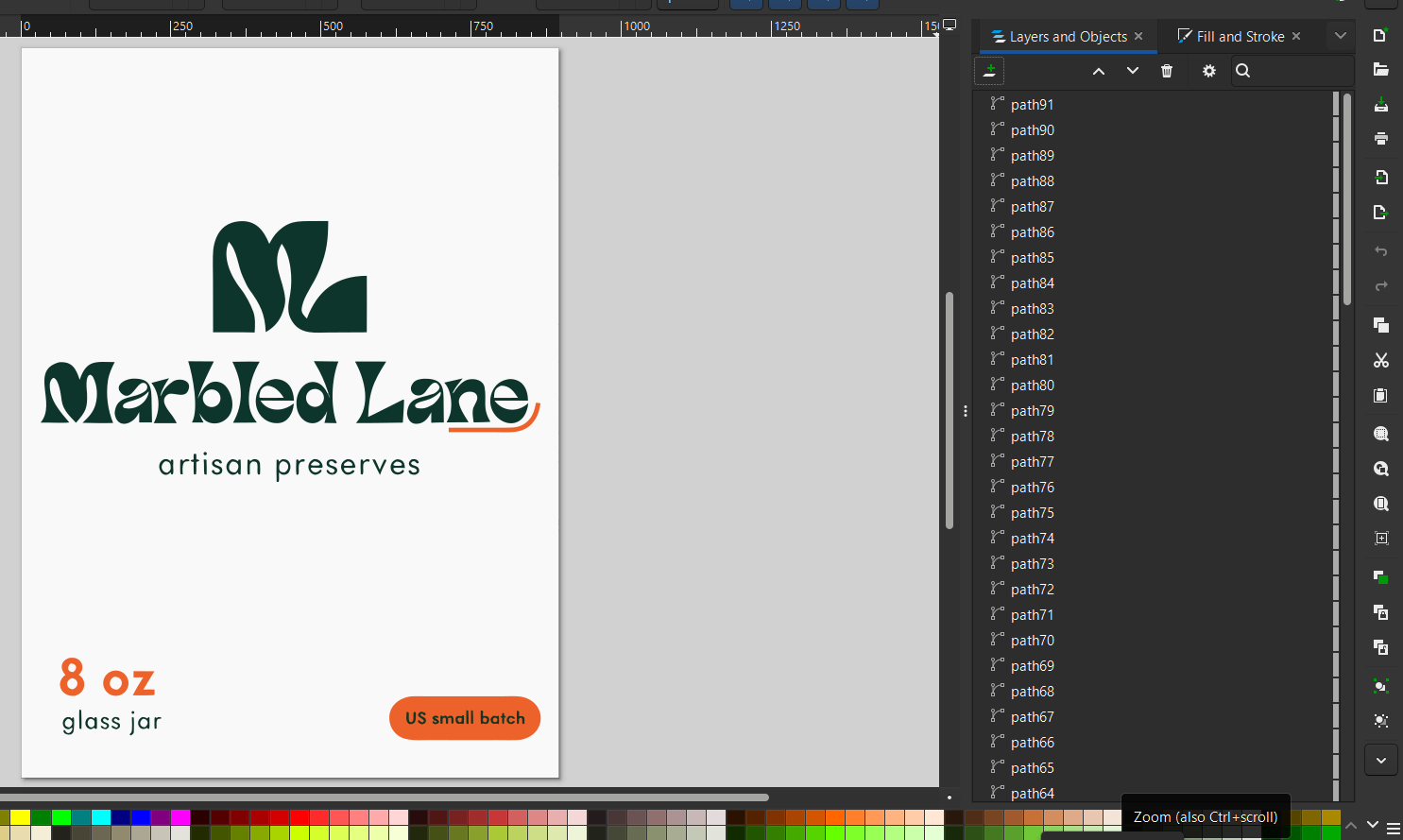Click the canvas vertical scrollbar thumb

950,410
